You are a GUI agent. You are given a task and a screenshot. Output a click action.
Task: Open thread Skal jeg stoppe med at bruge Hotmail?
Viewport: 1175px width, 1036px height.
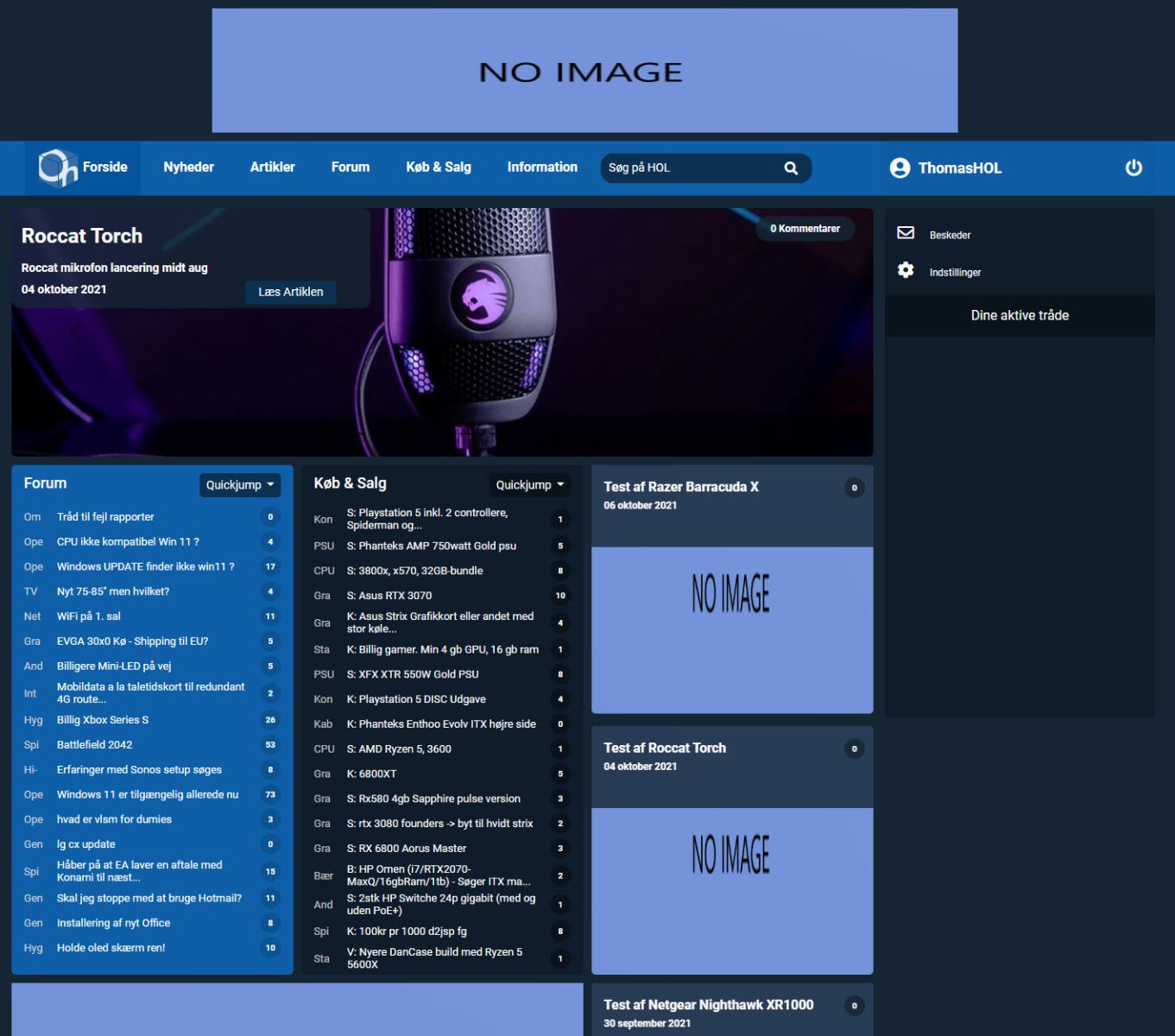coord(149,899)
